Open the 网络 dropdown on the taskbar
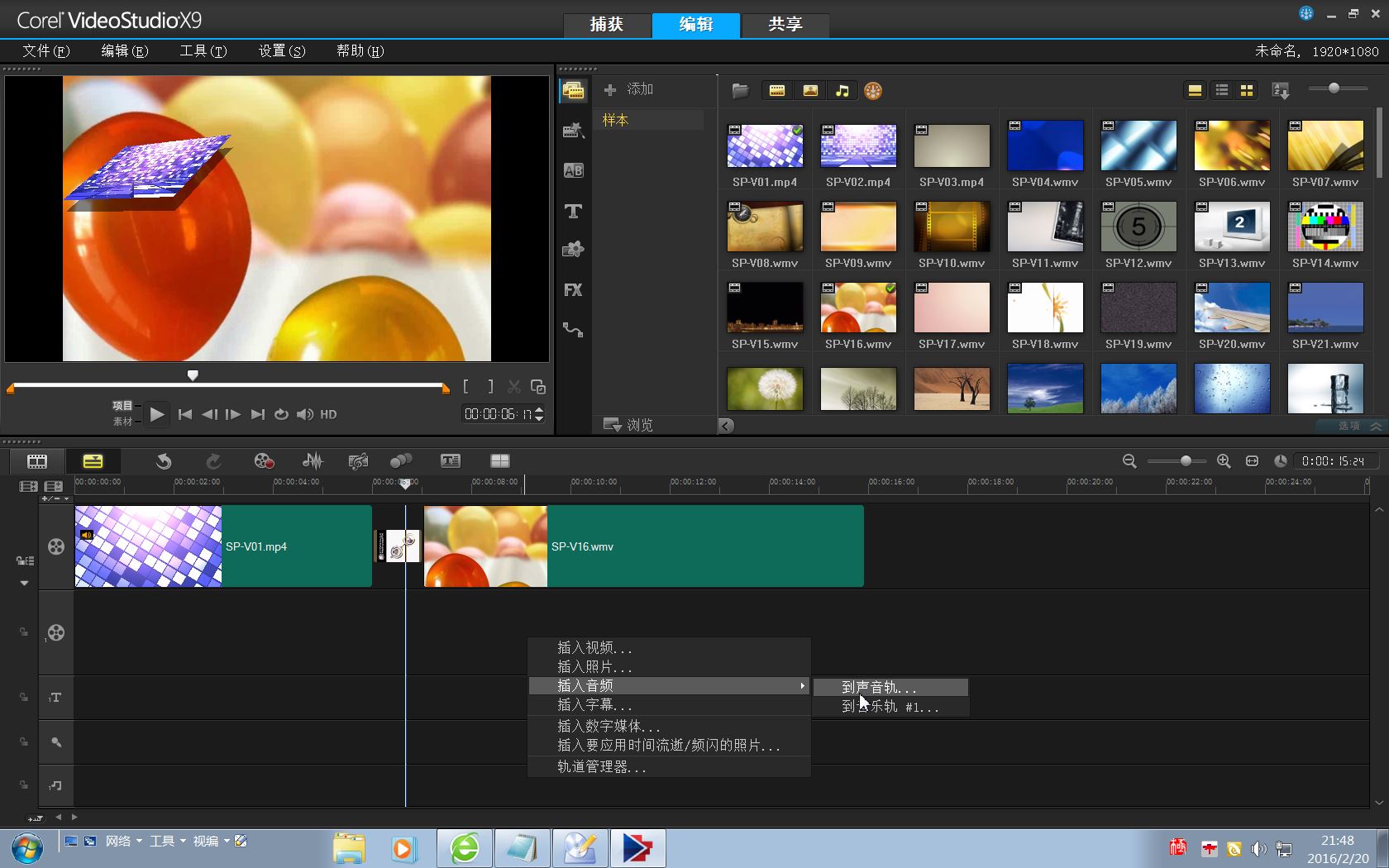The image size is (1389, 868). pos(124,842)
